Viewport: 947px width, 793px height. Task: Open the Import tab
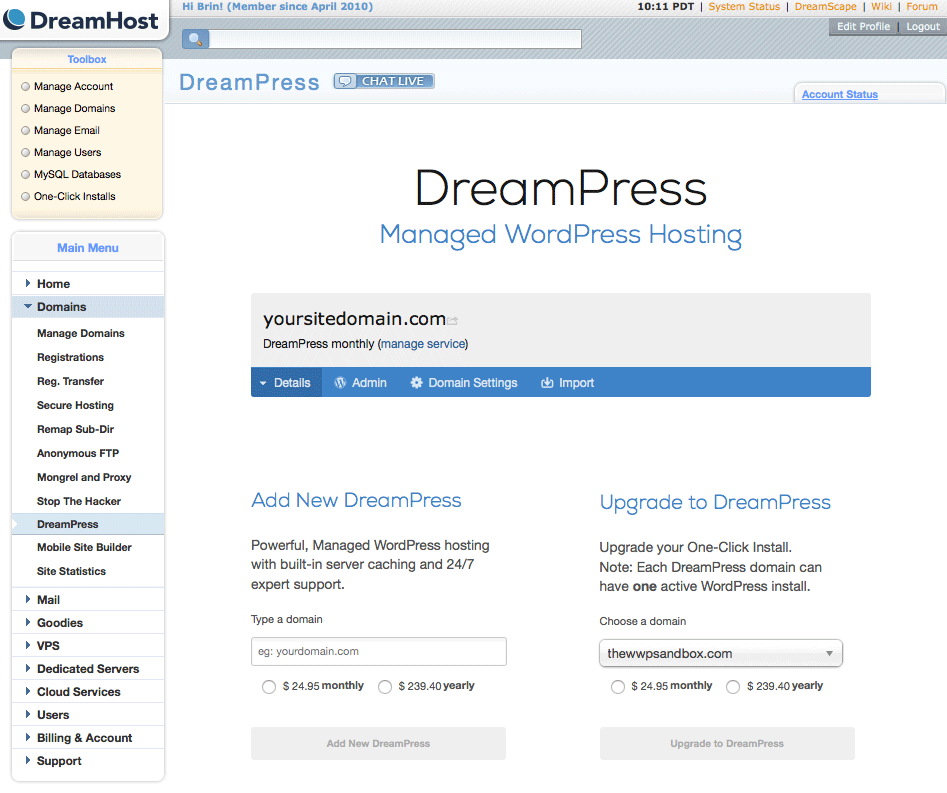568,382
